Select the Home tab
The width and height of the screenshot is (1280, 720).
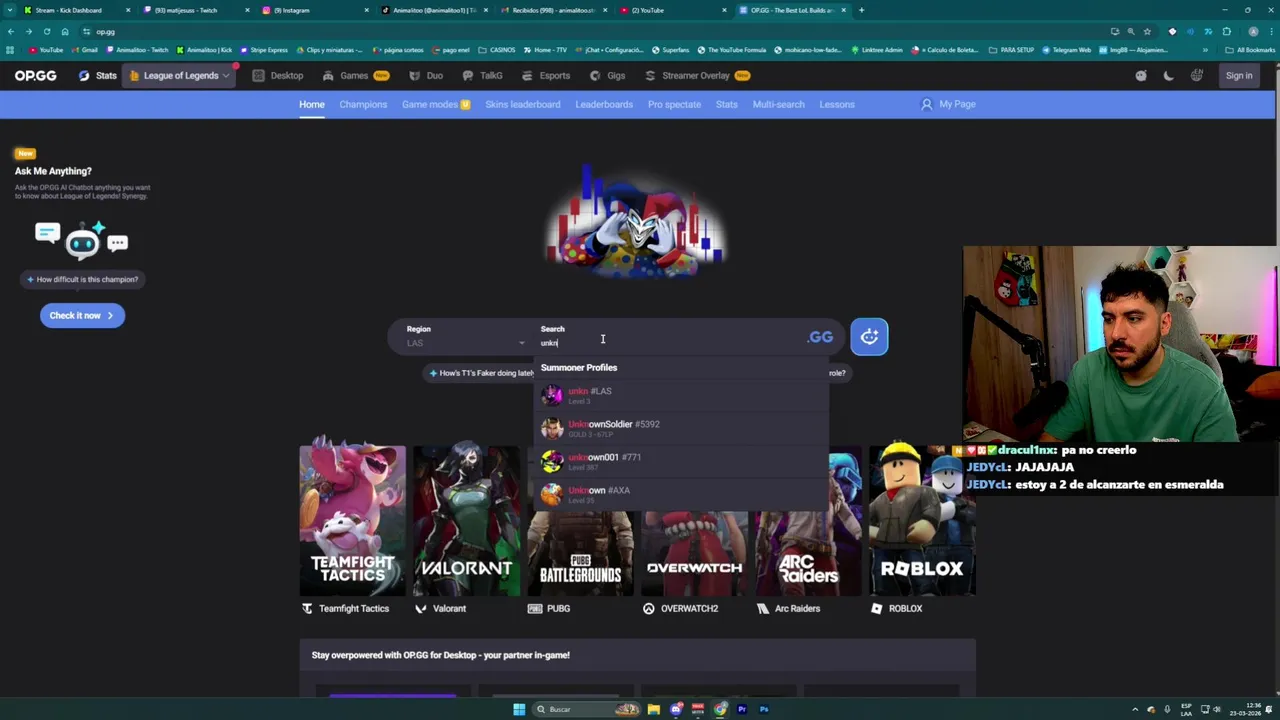click(312, 104)
